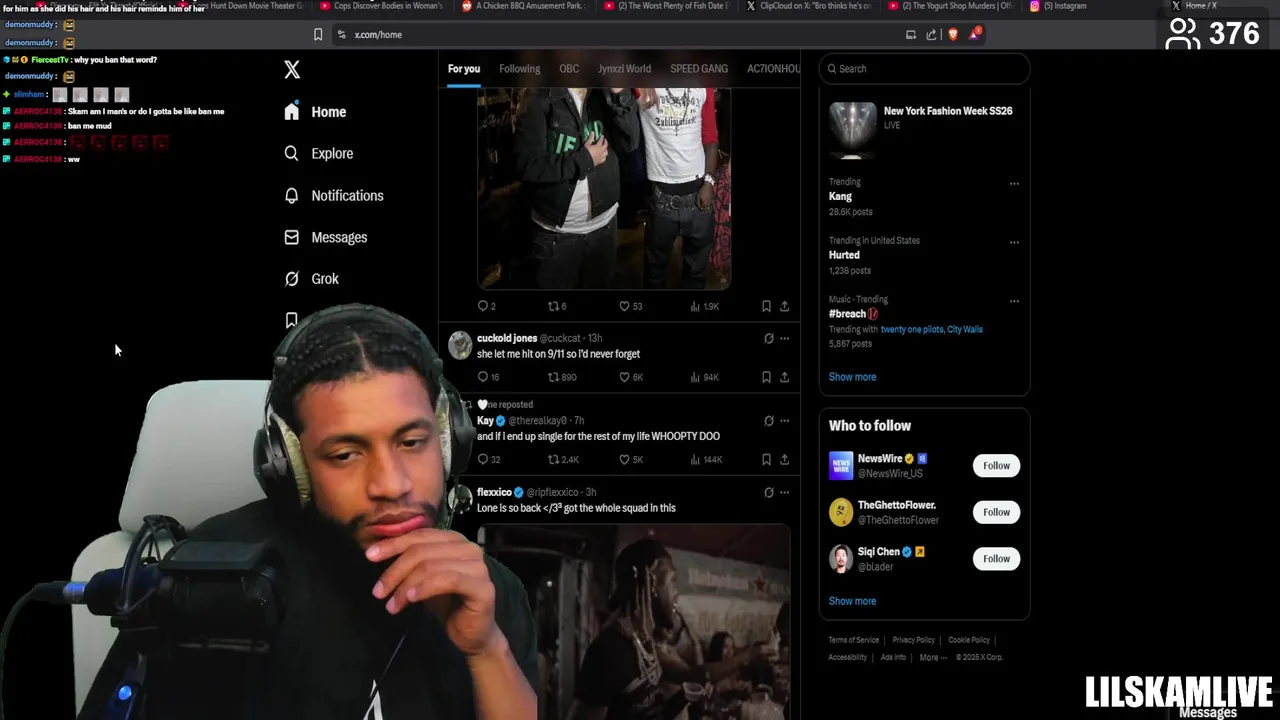Screen dimensions: 1280x720
Task: Share Kay's WHOOPTY DOO post
Action: [x=784, y=459]
